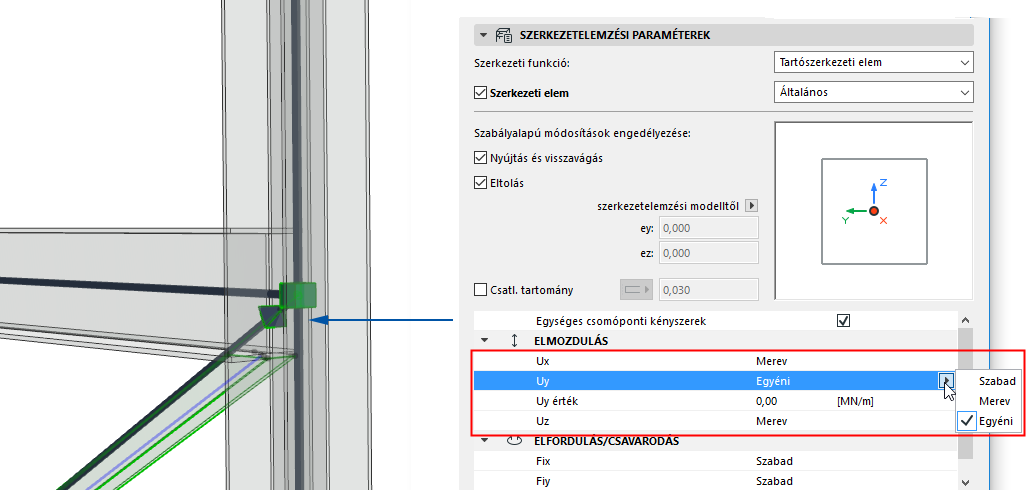Open the Általános dropdown

coord(873,92)
